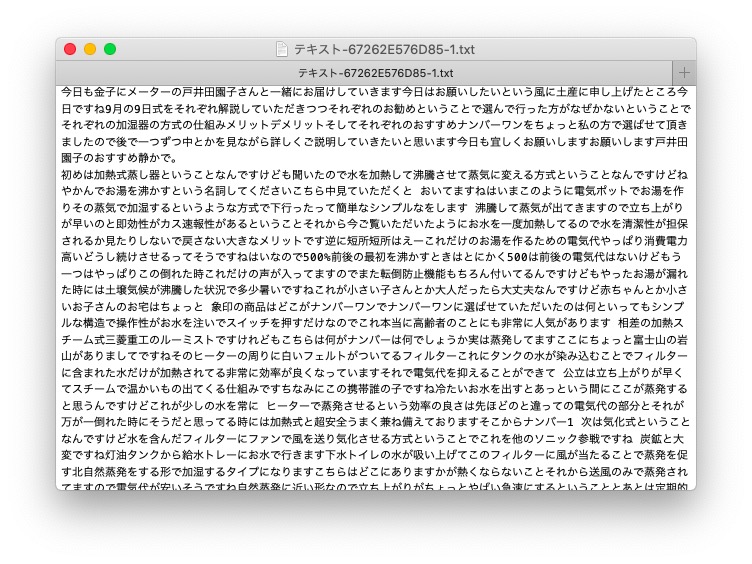Click the line starting す北自然蒸発をする形

point(375,472)
